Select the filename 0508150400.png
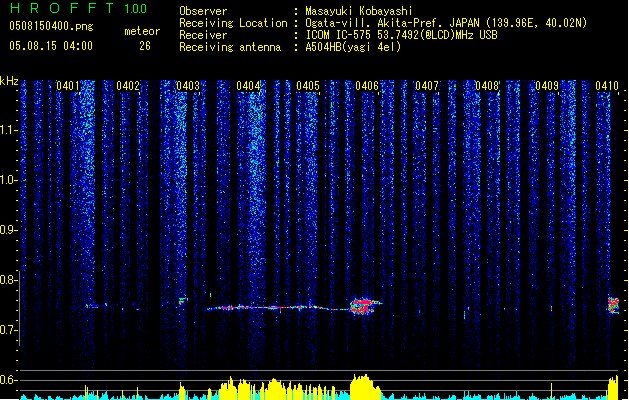 (51, 26)
